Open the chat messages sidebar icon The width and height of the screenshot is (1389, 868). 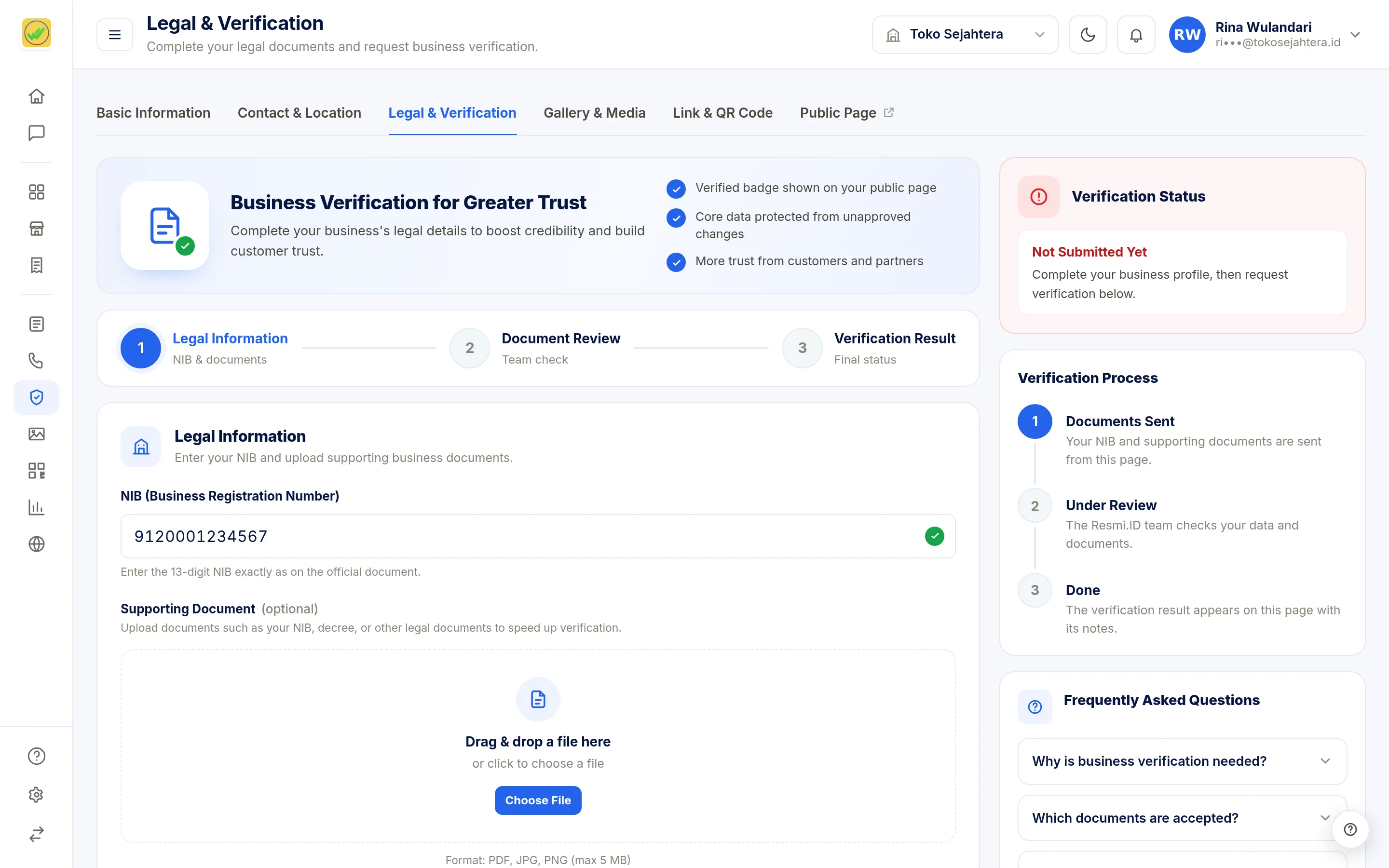[x=36, y=133]
